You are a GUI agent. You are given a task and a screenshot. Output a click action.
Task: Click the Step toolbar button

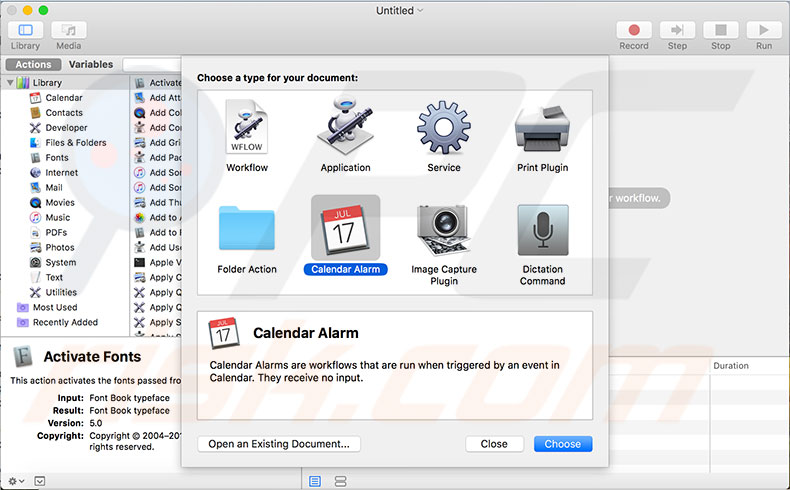677,30
